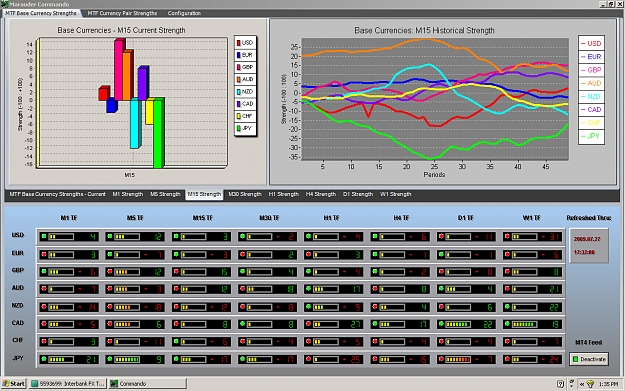
Task: Click the H4 TF column header
Action: [401, 218]
